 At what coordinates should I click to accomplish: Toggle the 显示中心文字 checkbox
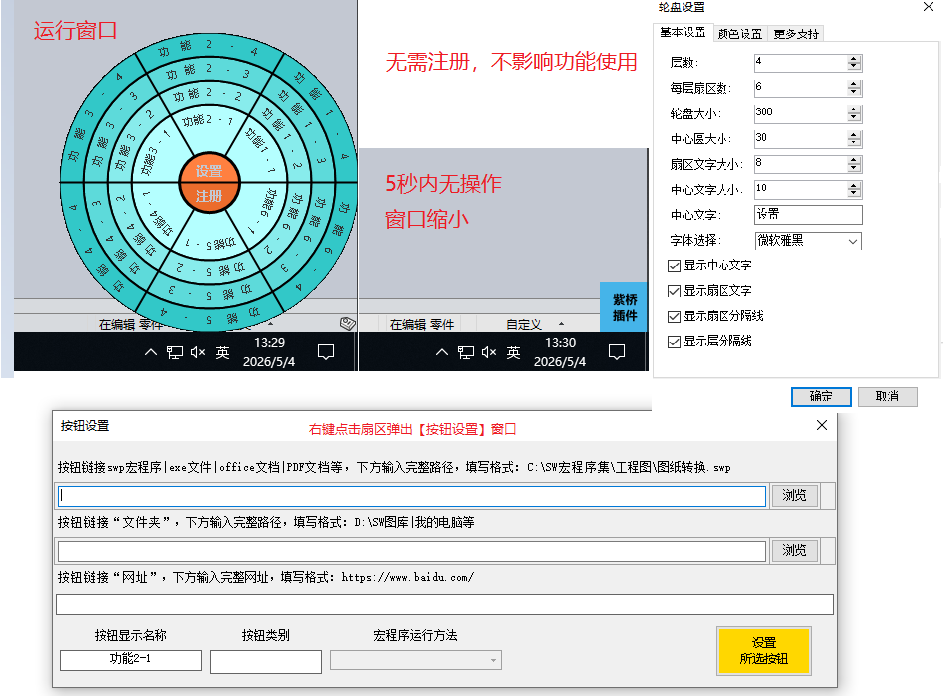coord(674,266)
